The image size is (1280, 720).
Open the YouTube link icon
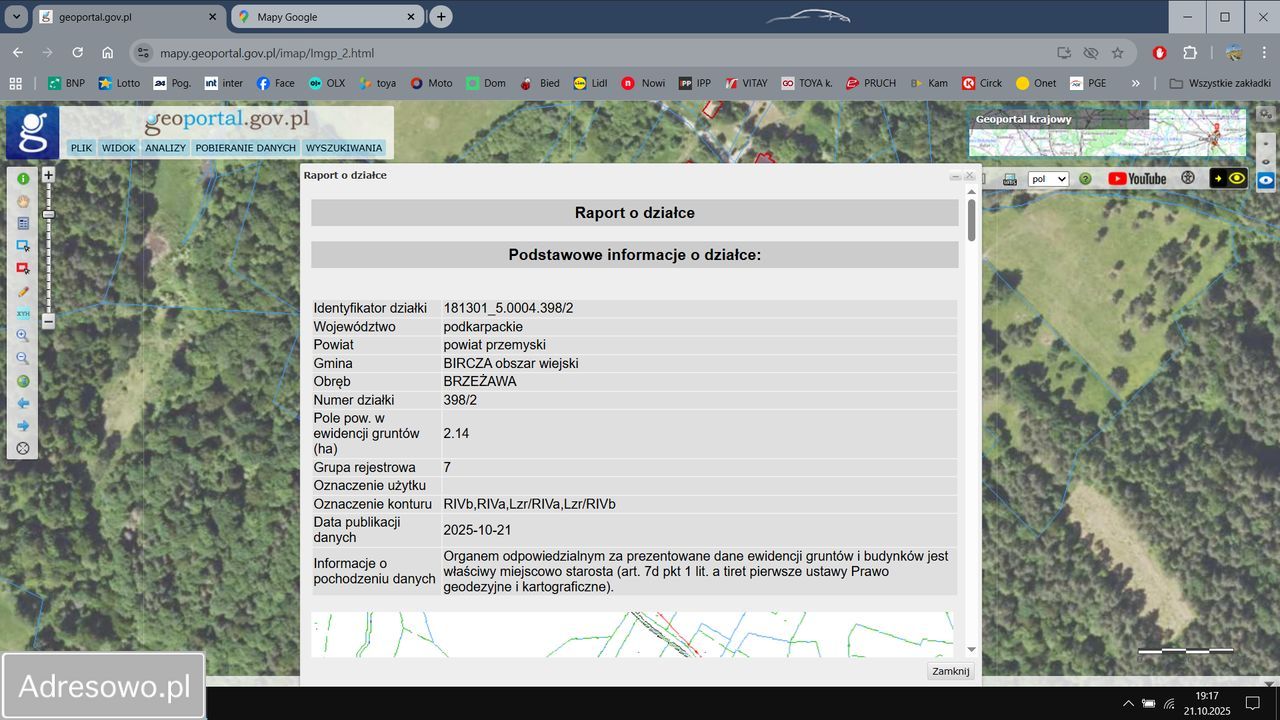[x=1135, y=179]
